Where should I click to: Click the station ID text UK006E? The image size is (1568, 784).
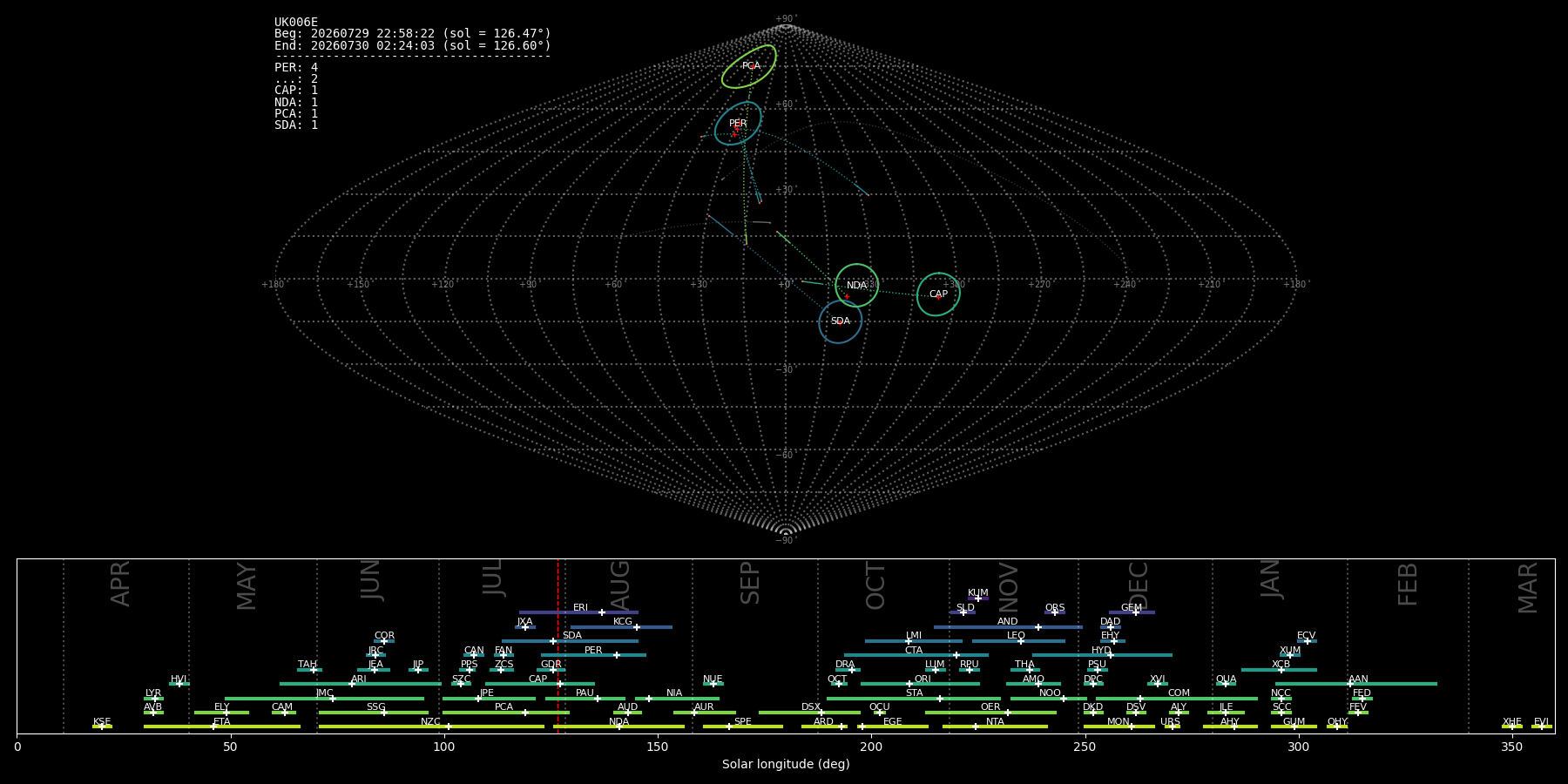click(296, 23)
